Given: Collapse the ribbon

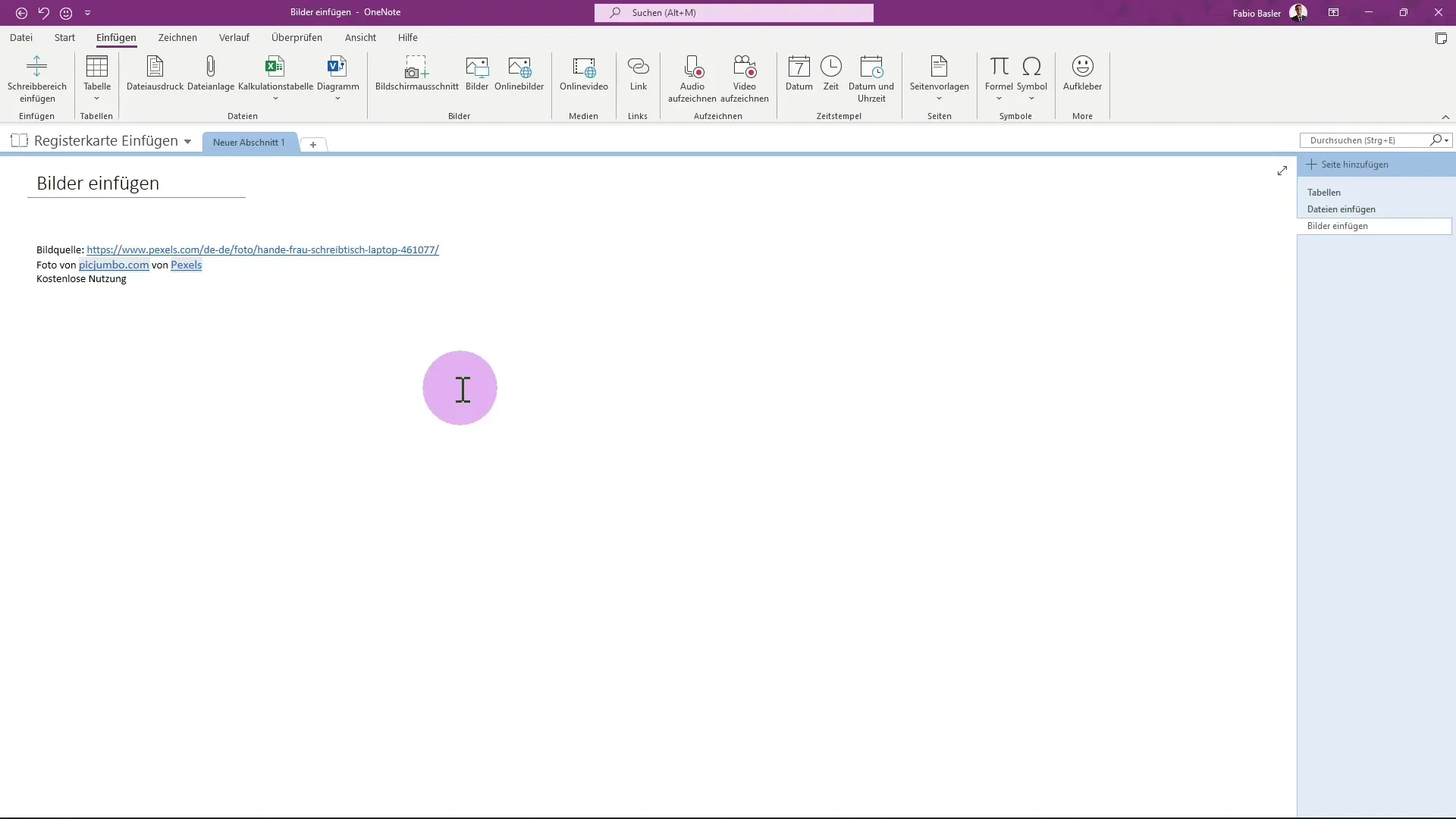Looking at the screenshot, I should tap(1445, 117).
